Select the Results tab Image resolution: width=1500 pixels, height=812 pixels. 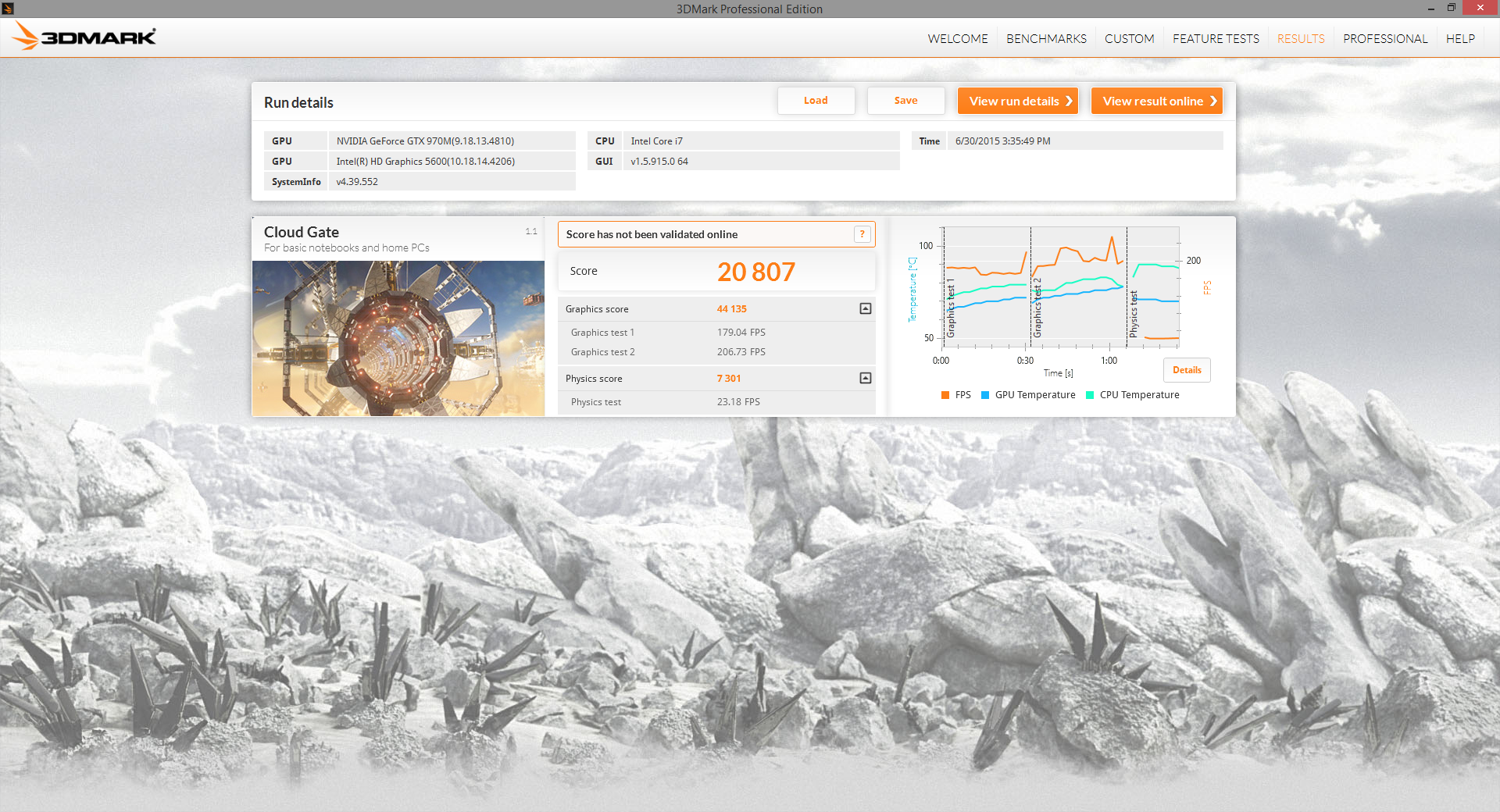(1301, 38)
